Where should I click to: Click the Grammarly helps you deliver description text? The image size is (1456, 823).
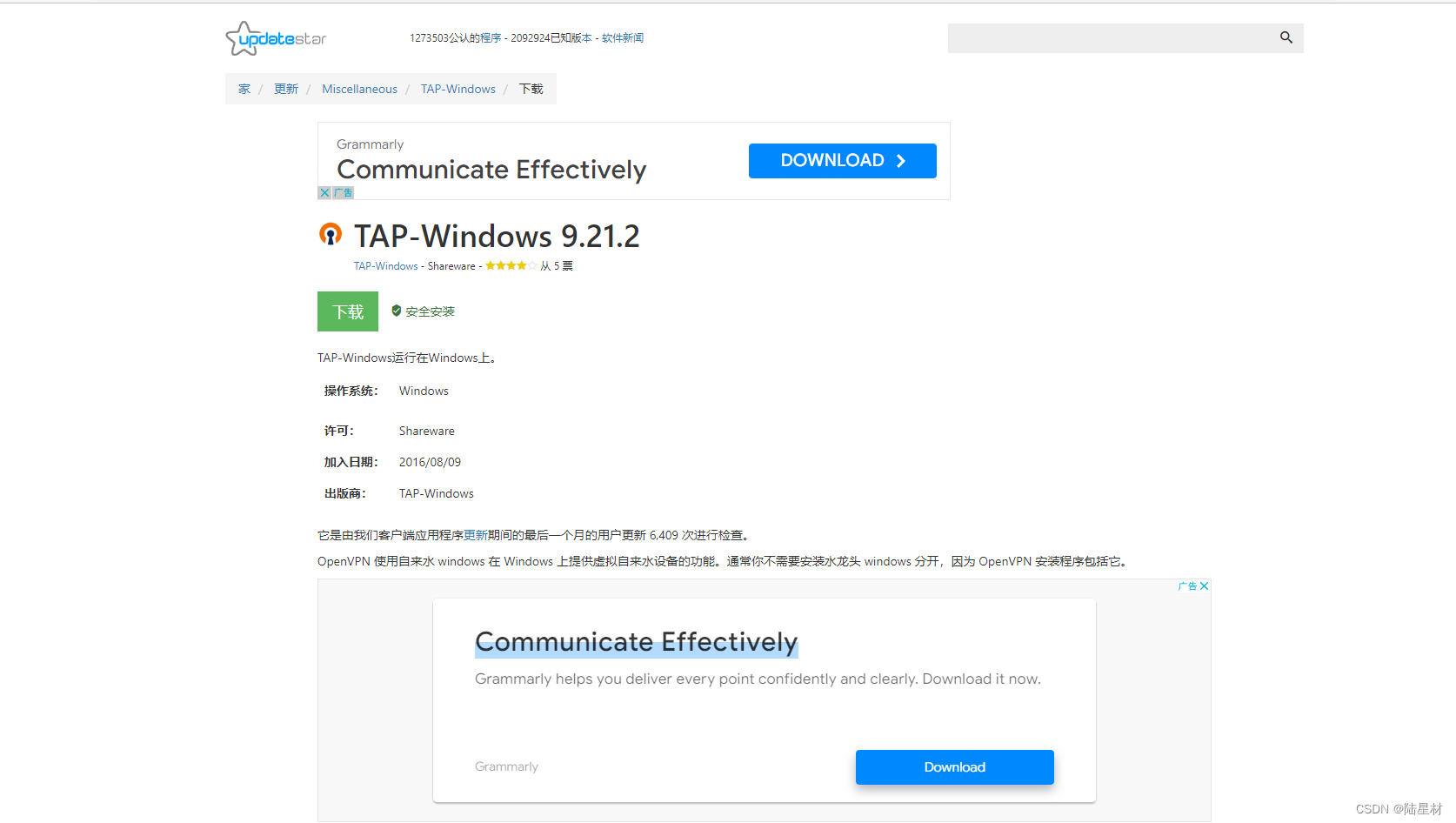[758, 679]
